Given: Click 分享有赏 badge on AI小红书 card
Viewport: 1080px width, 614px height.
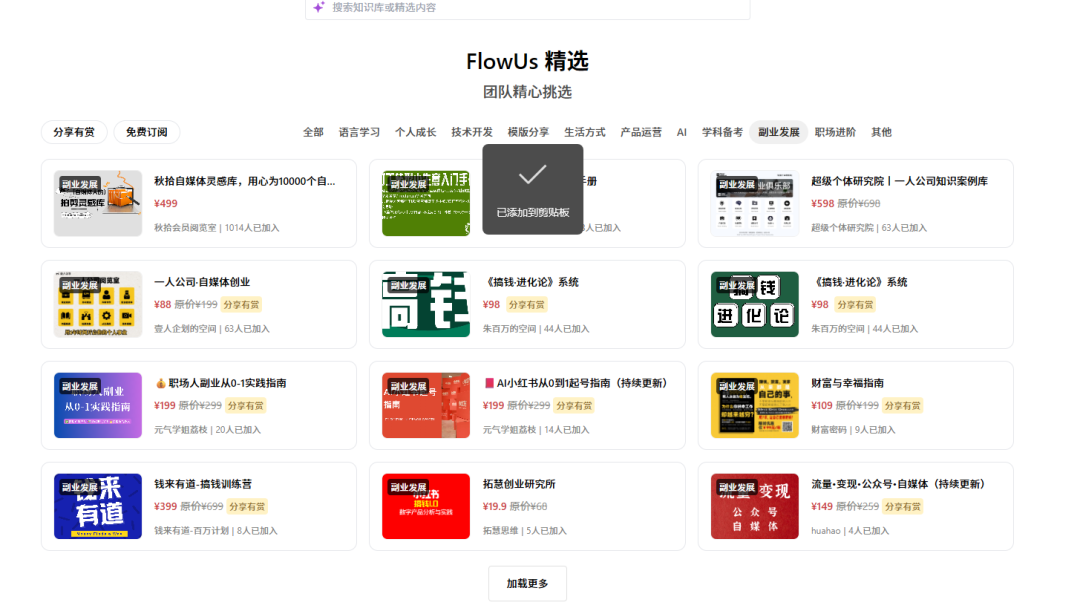Looking at the screenshot, I should point(574,406).
